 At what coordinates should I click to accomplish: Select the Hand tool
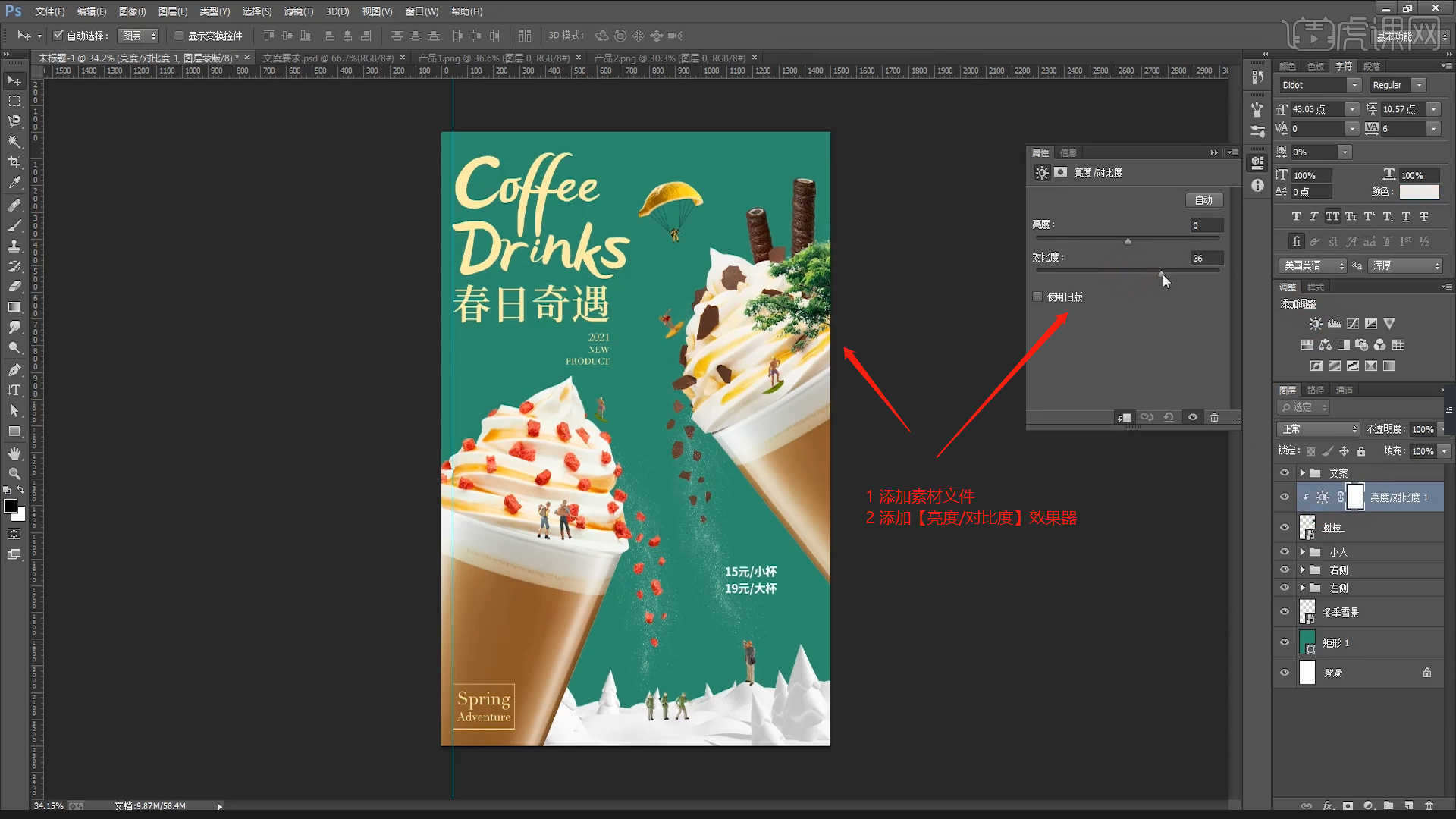(x=14, y=453)
